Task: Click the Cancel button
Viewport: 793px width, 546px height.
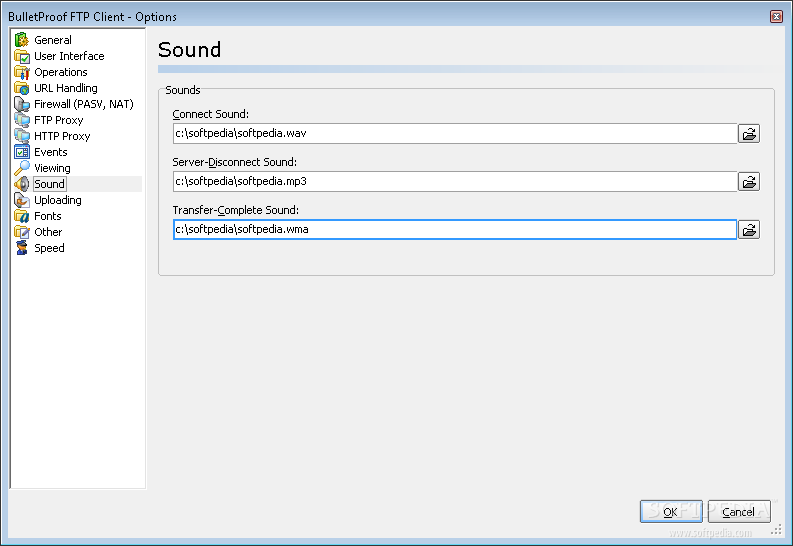Action: [739, 512]
